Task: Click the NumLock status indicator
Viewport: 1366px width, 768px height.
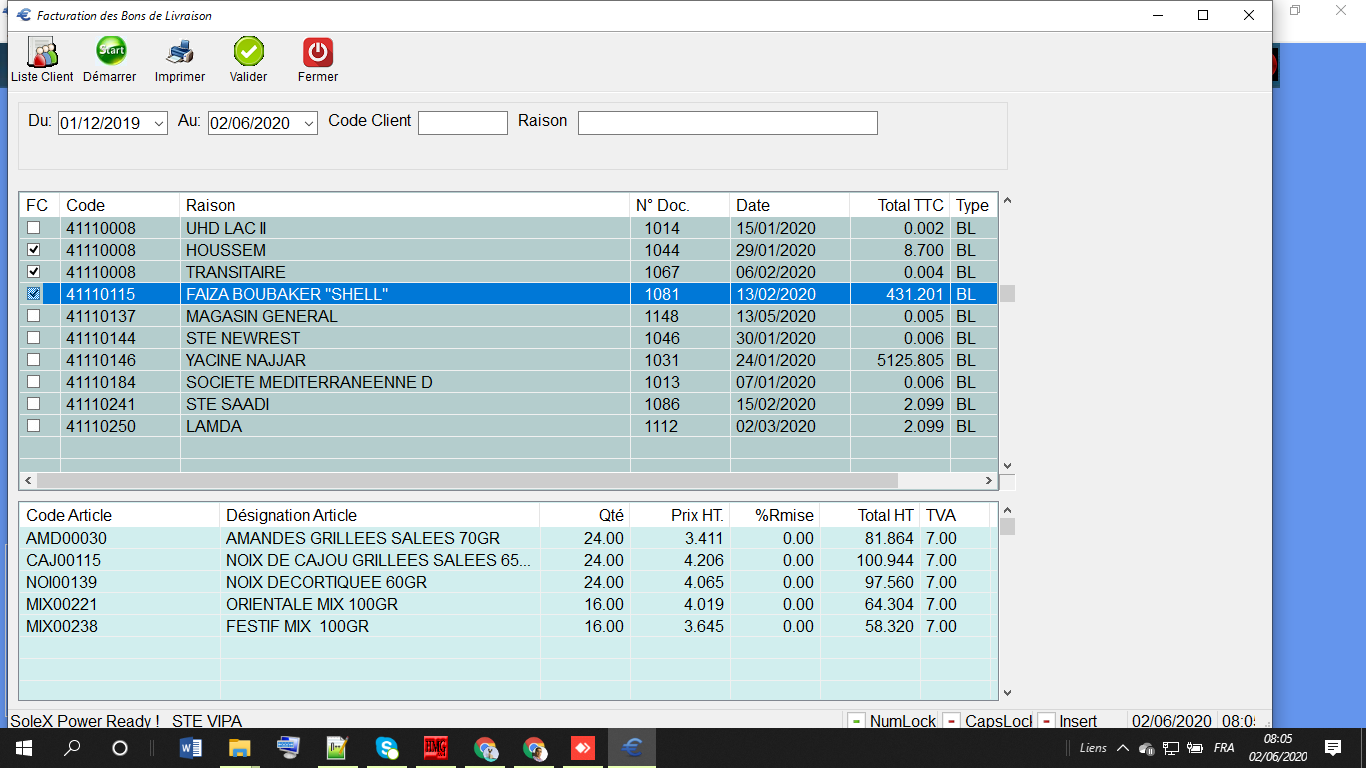Action: tap(892, 721)
